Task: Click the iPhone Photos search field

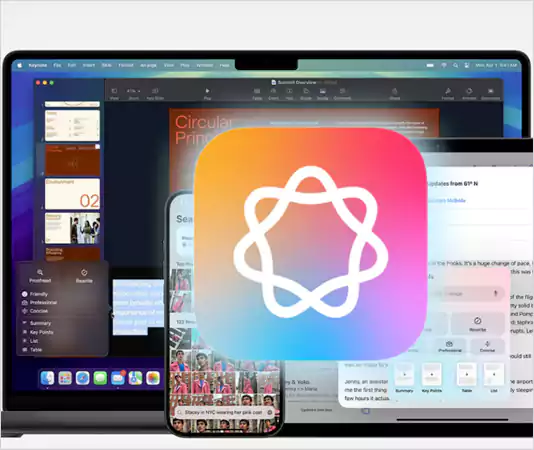Action: 225,412
